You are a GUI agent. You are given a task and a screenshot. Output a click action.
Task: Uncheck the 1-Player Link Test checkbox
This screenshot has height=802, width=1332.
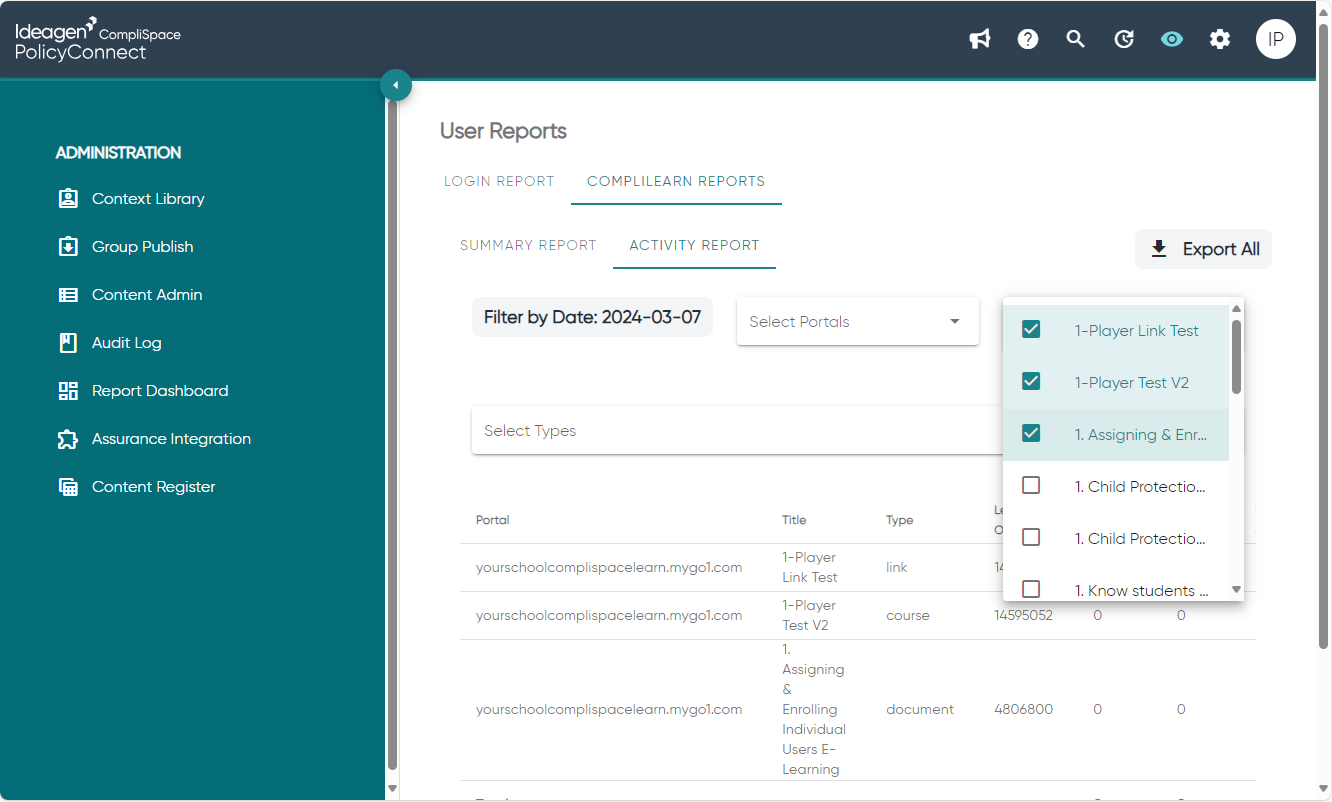click(x=1031, y=329)
